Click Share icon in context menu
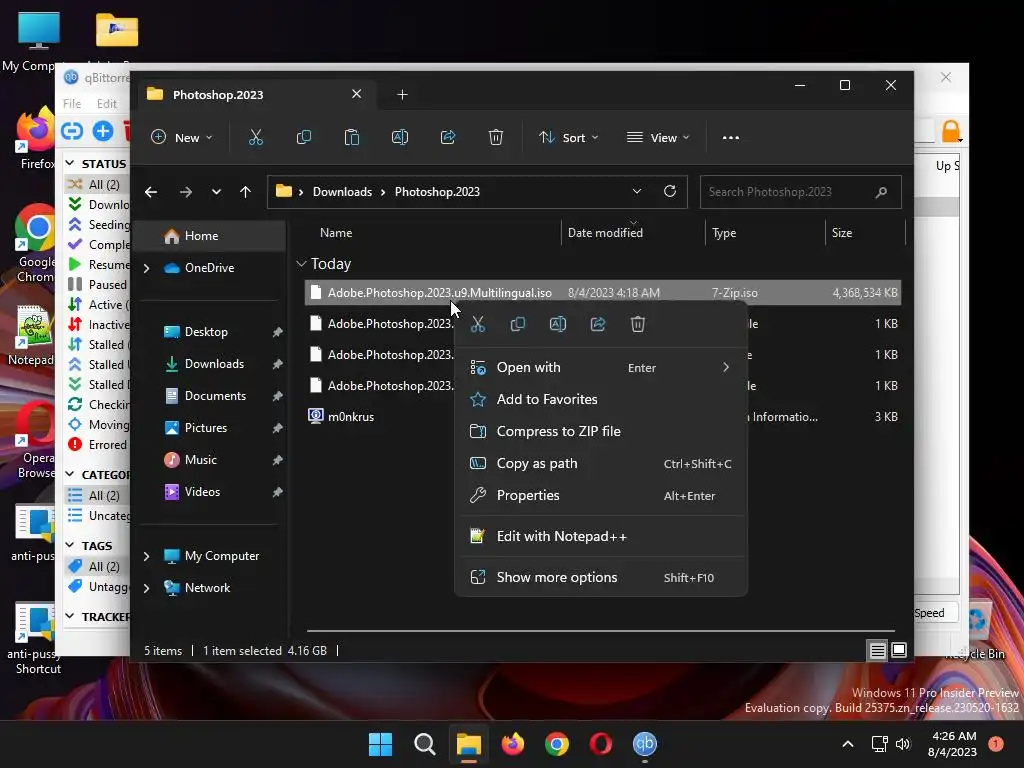 coord(598,324)
